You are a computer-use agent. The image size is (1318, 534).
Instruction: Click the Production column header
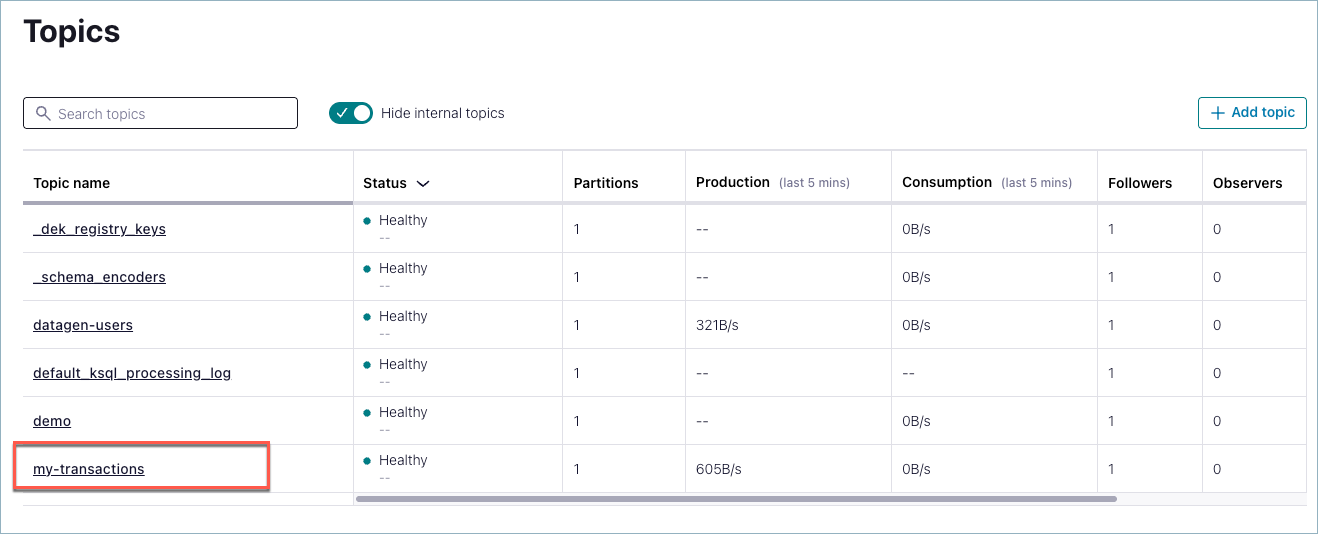click(733, 182)
